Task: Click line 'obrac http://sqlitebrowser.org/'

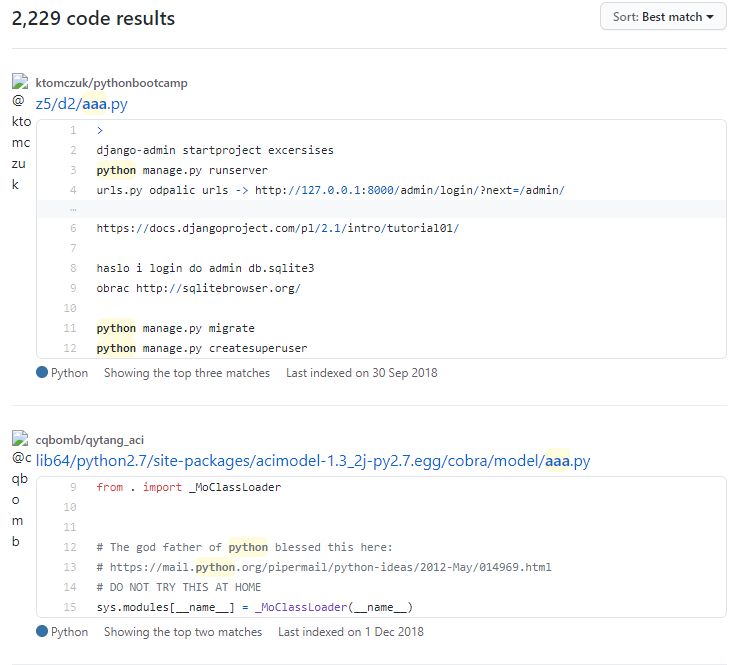Action: 198,288
